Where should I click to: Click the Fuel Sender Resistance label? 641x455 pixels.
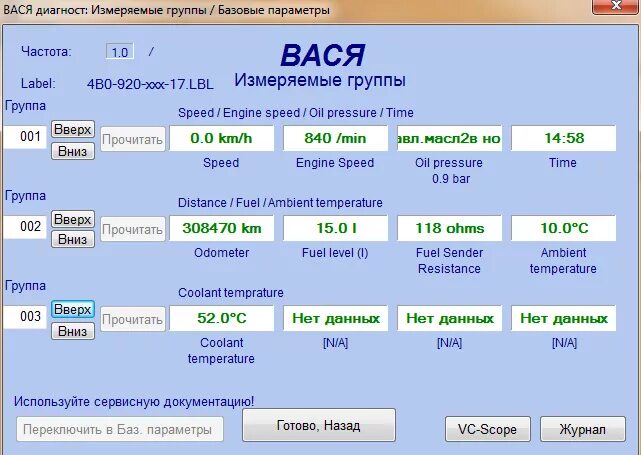tap(449, 261)
